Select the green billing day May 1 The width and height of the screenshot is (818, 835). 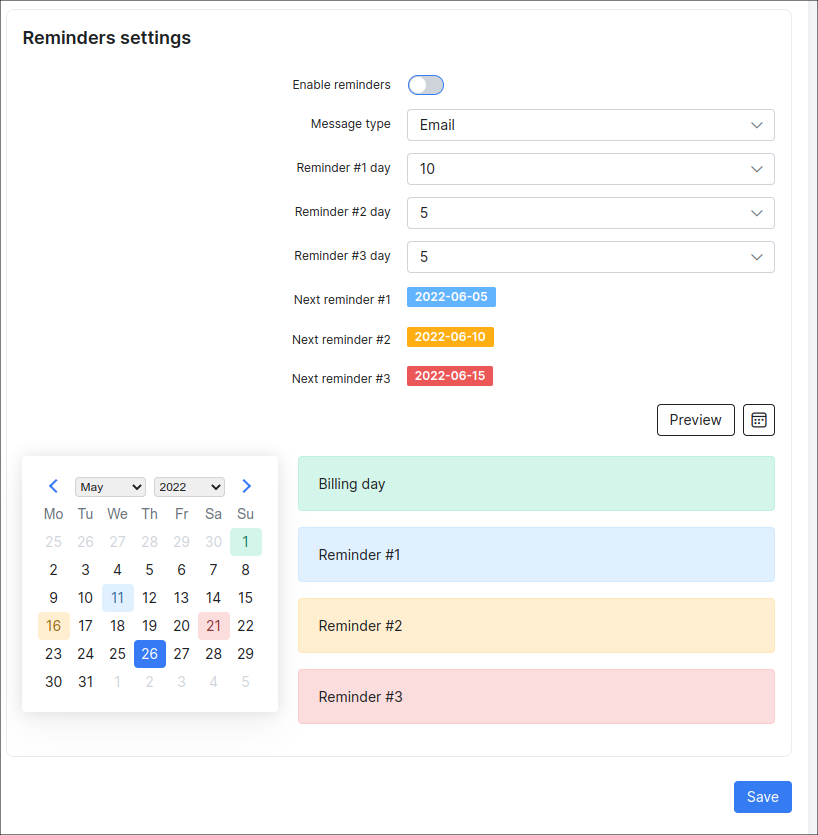(245, 542)
